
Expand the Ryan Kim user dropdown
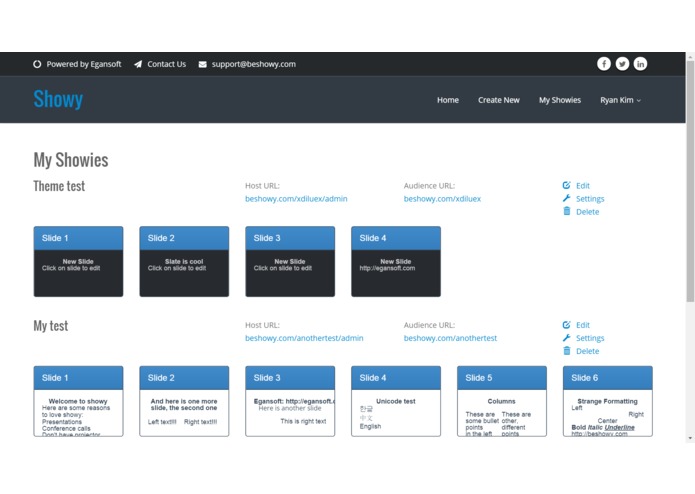tap(621, 100)
